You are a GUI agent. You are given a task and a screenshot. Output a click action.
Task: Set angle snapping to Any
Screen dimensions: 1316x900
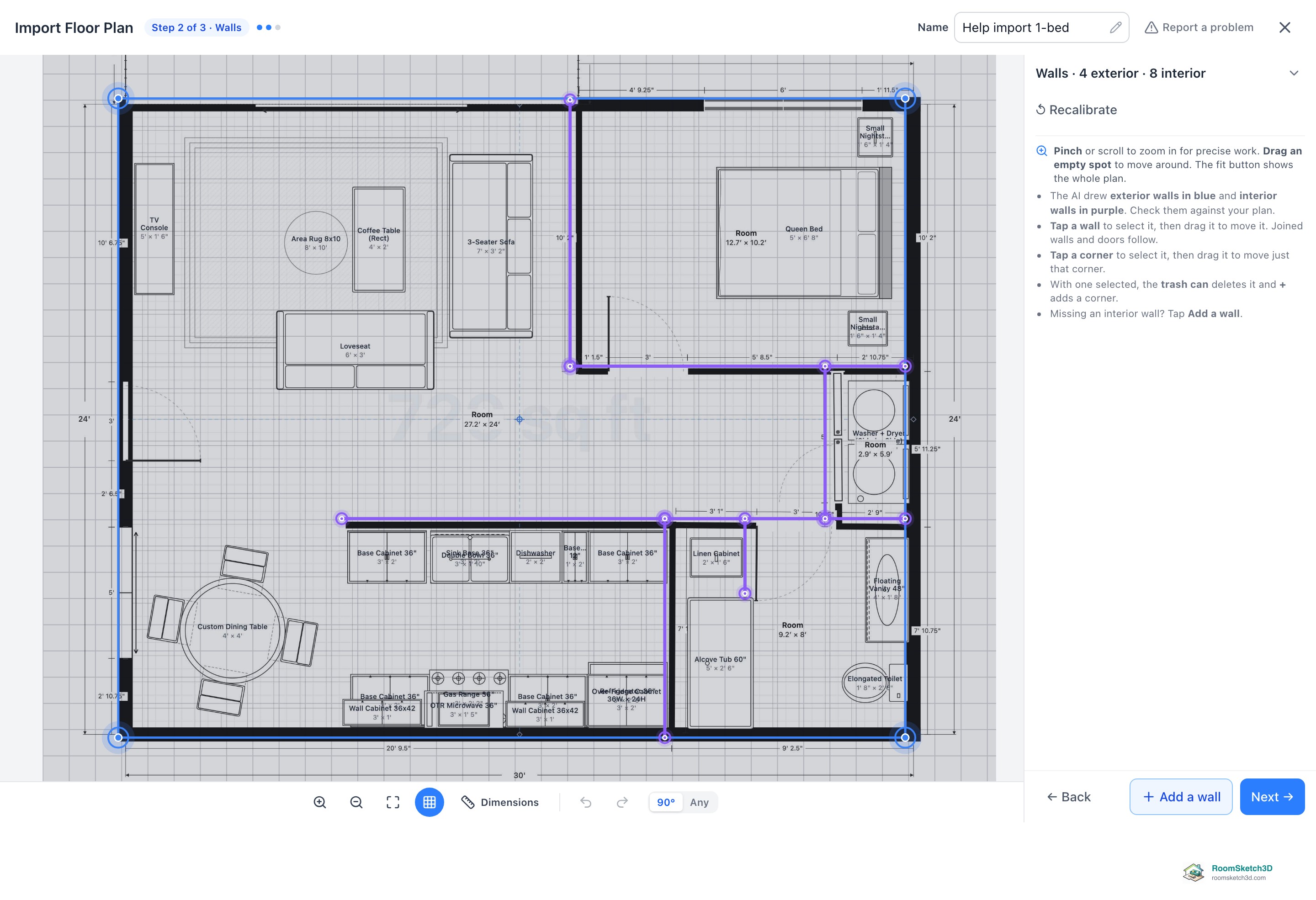click(x=699, y=802)
